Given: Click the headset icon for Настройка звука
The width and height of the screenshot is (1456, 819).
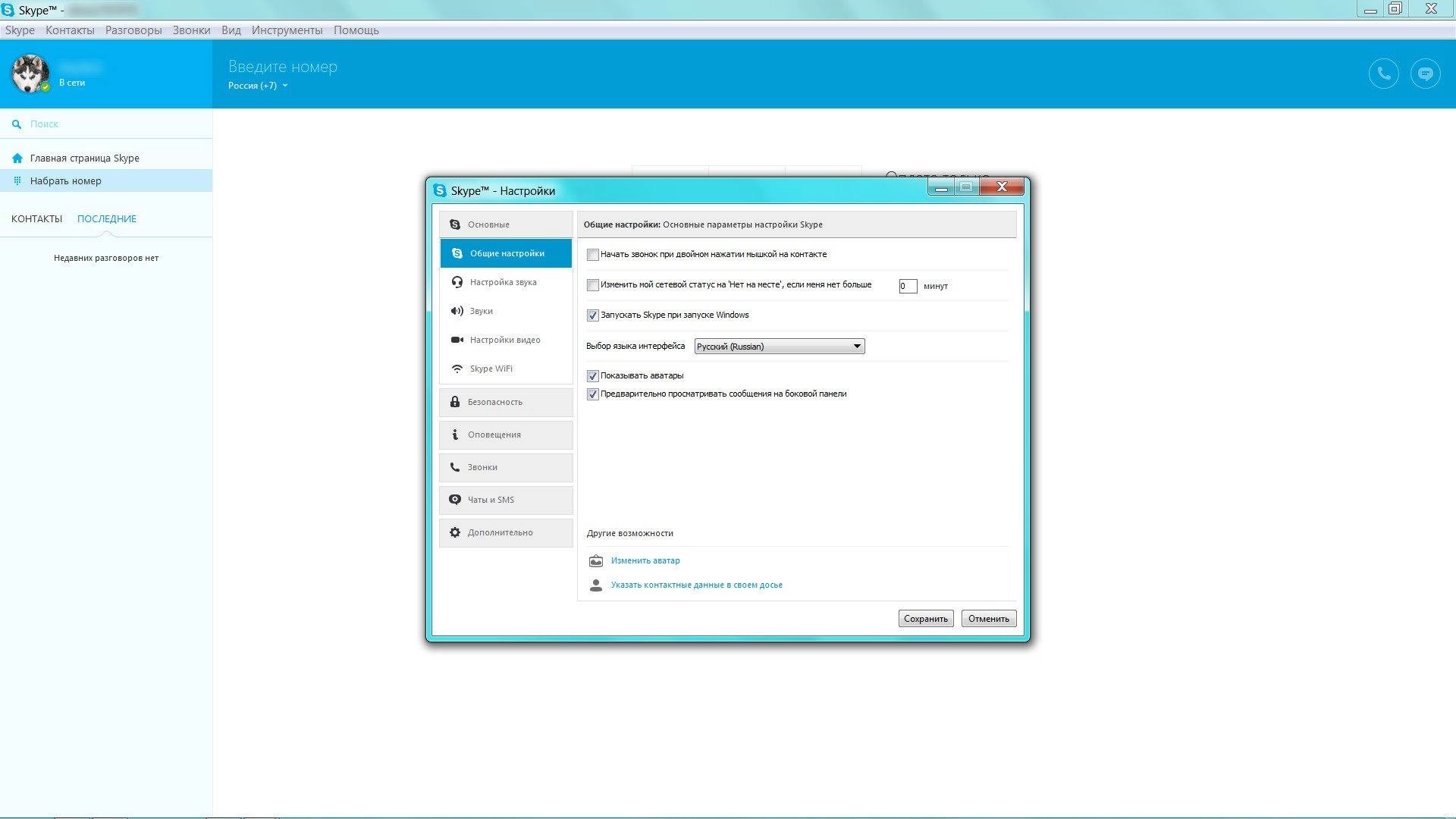Looking at the screenshot, I should [457, 282].
